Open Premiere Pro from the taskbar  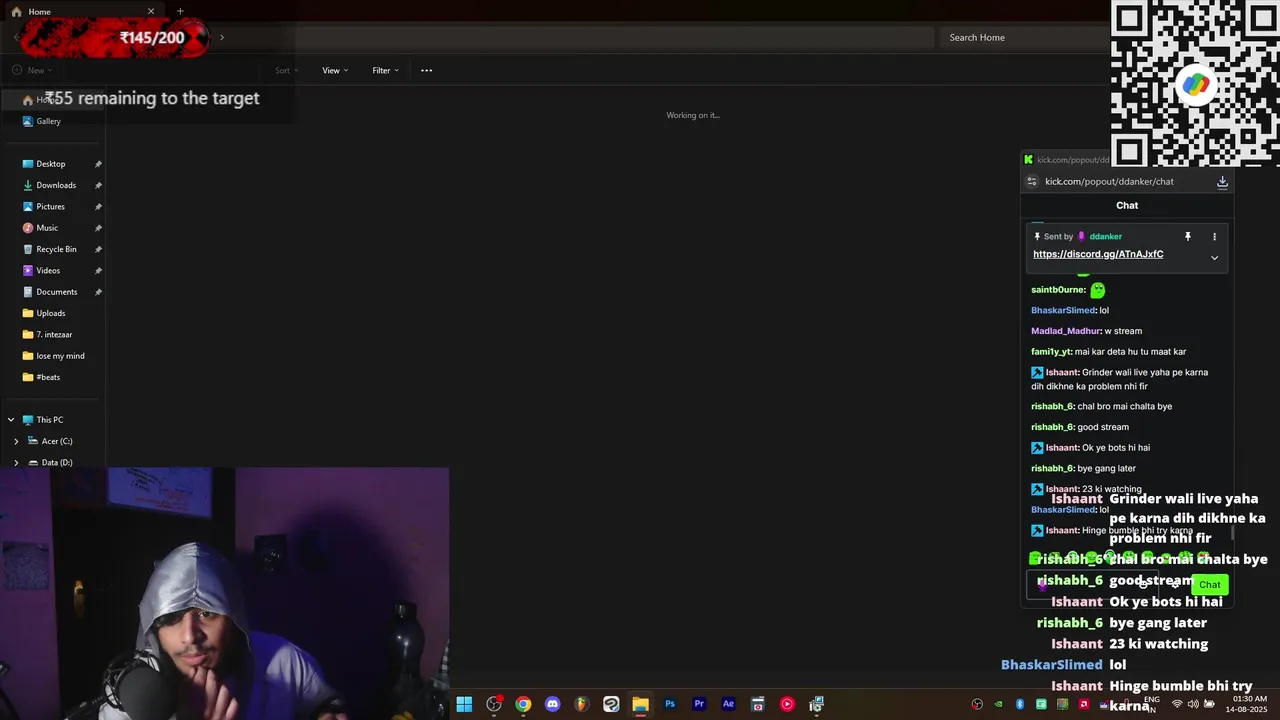coord(699,704)
